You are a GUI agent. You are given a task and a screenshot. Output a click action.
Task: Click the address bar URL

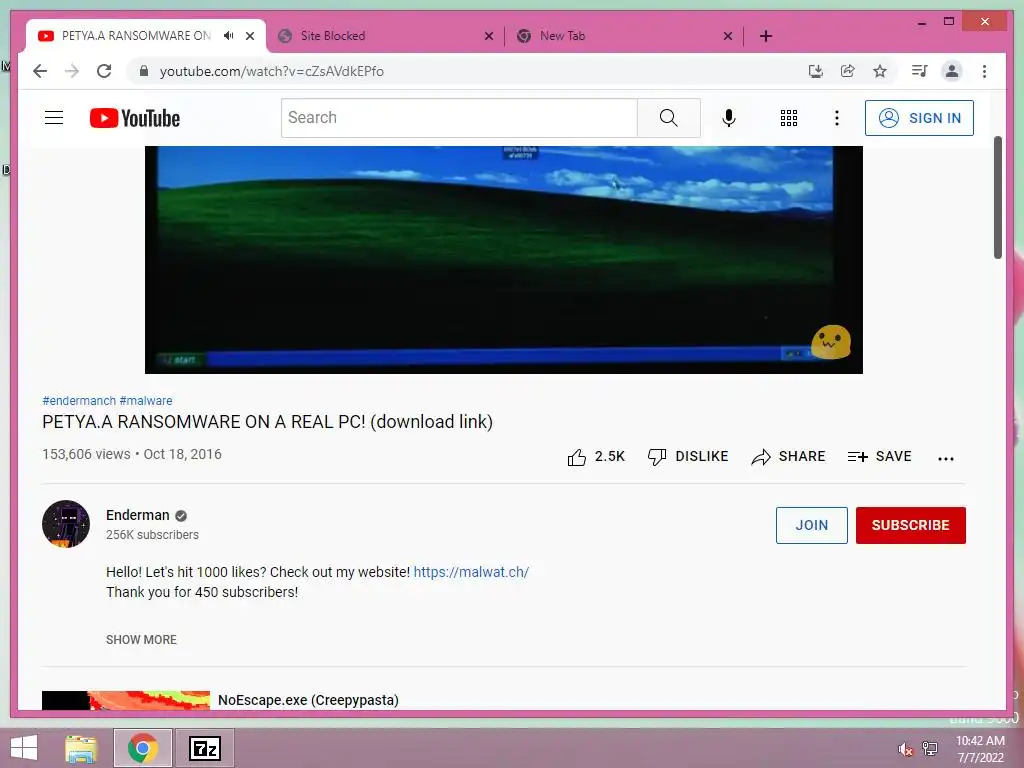point(272,71)
